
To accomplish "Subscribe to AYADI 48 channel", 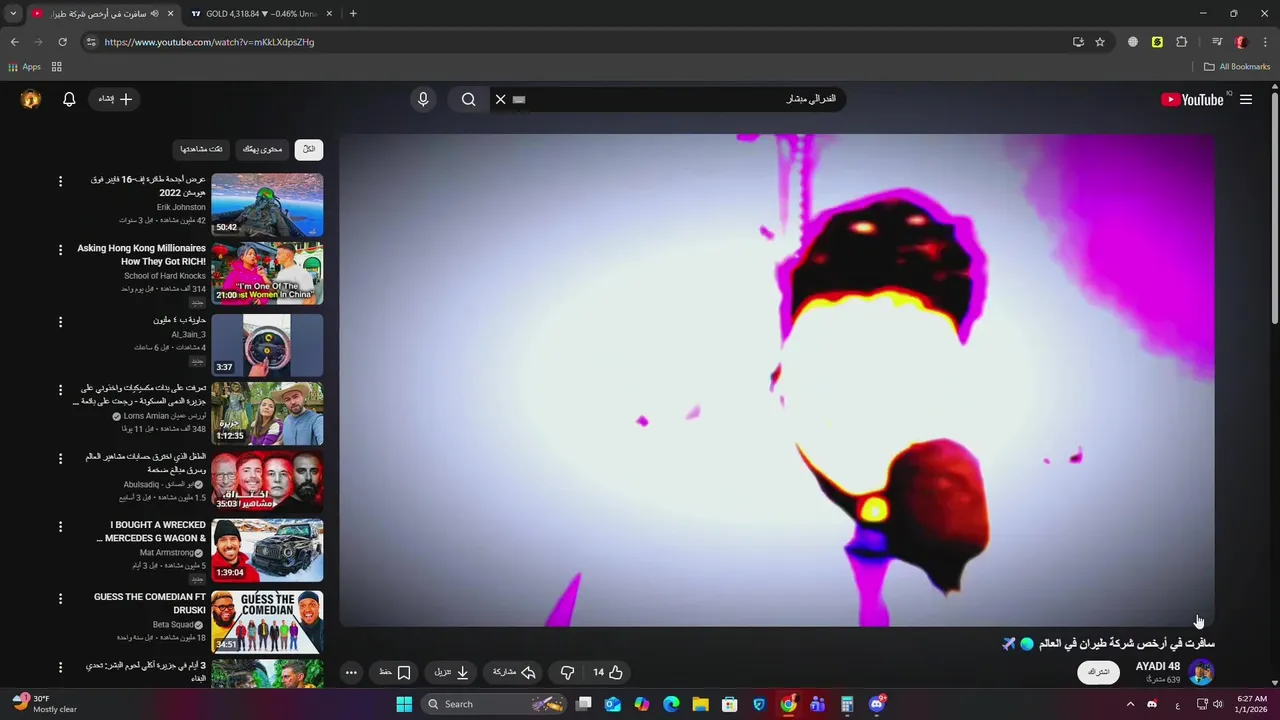I will pos(1098,672).
